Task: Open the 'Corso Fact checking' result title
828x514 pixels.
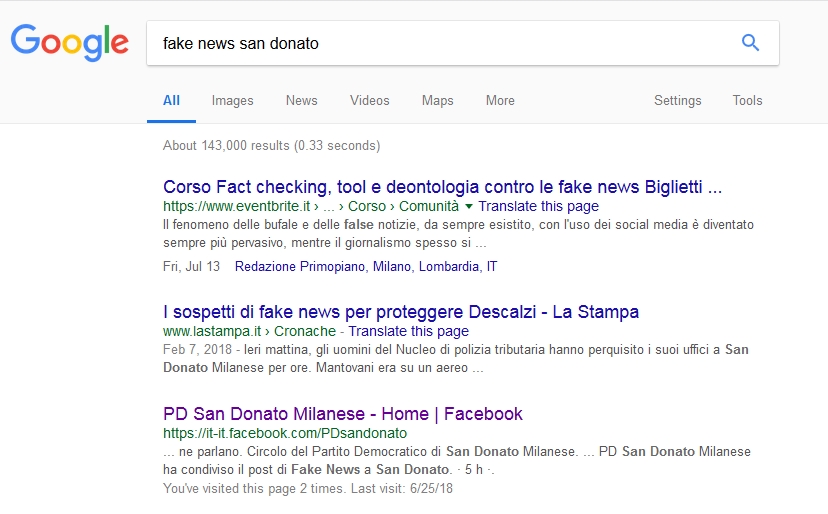Action: (x=443, y=187)
